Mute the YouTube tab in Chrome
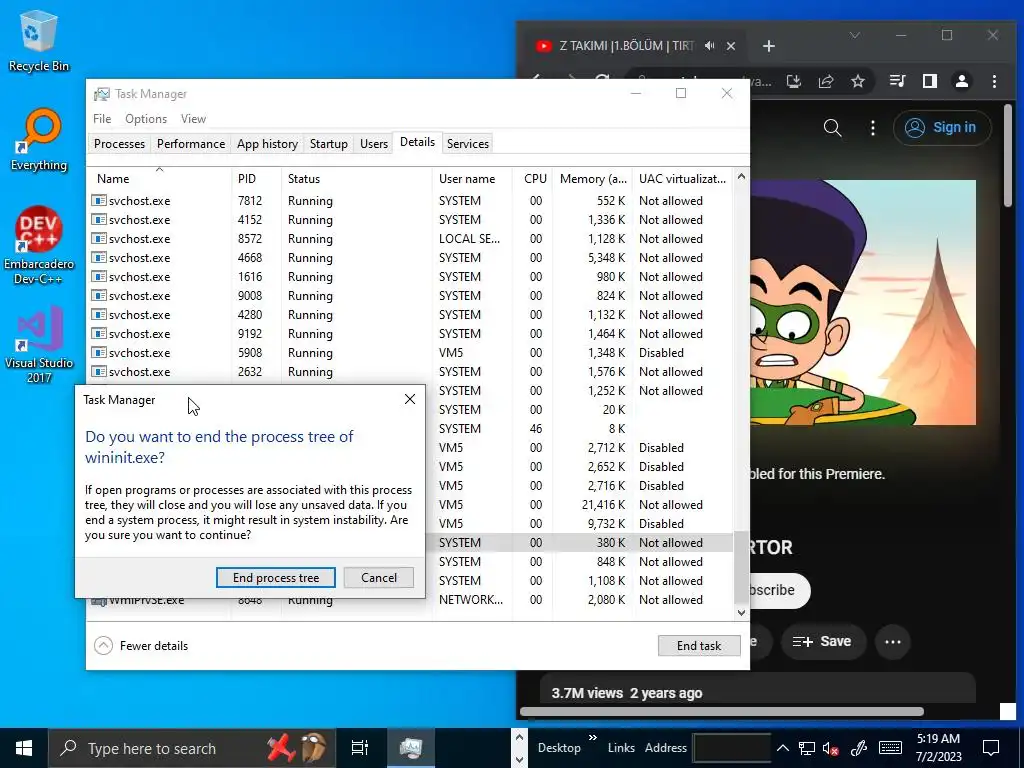The width and height of the screenshot is (1024, 768). [710, 46]
